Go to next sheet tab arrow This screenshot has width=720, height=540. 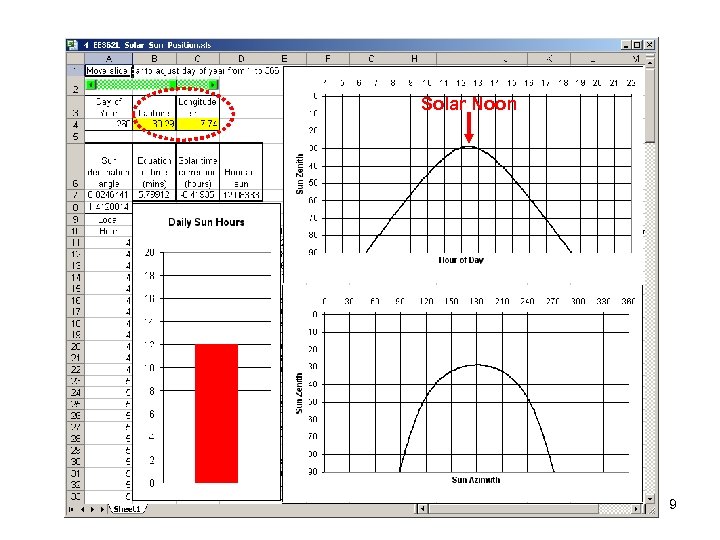(92, 509)
